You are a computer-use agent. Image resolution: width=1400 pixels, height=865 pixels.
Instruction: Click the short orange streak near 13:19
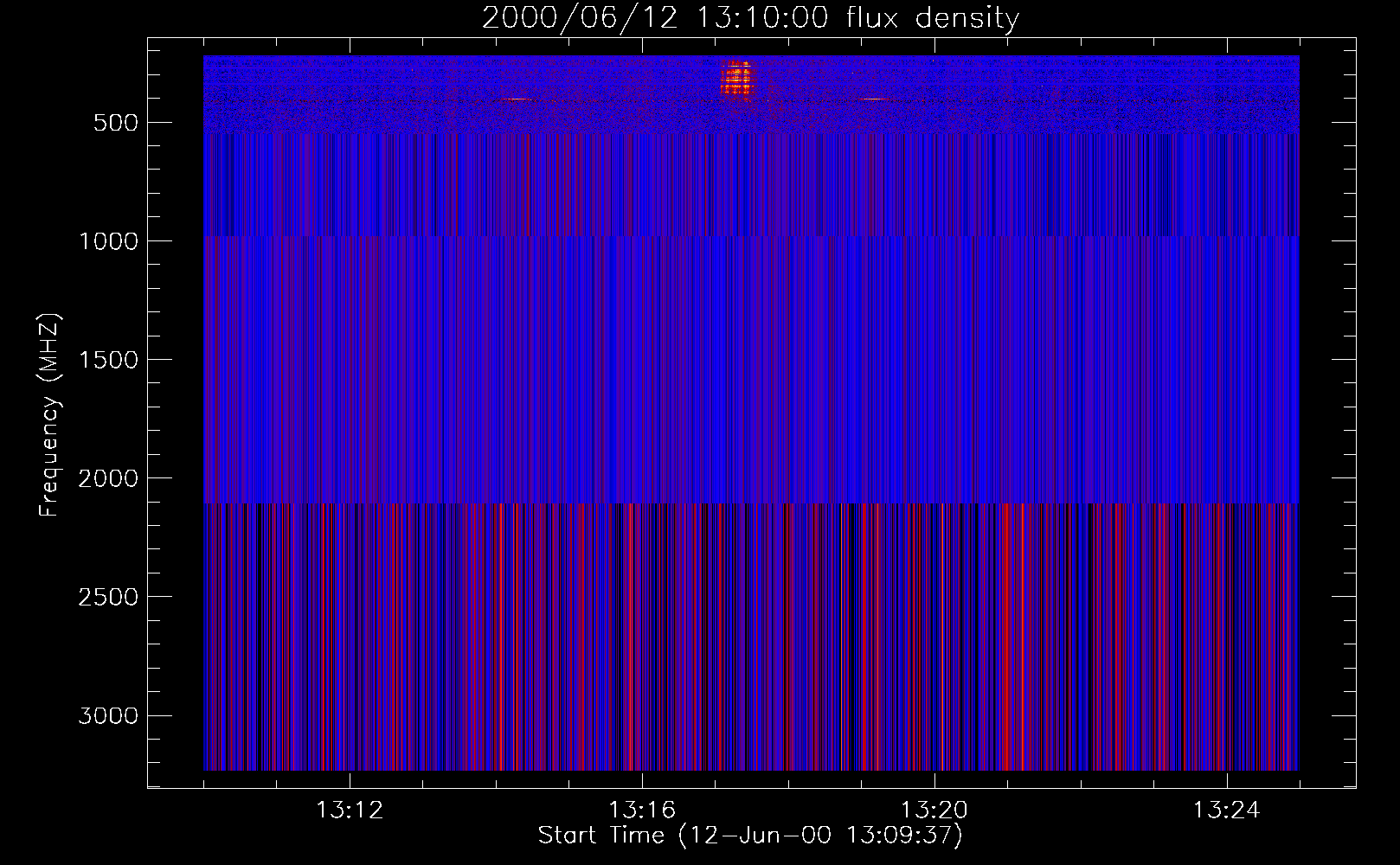(x=874, y=99)
